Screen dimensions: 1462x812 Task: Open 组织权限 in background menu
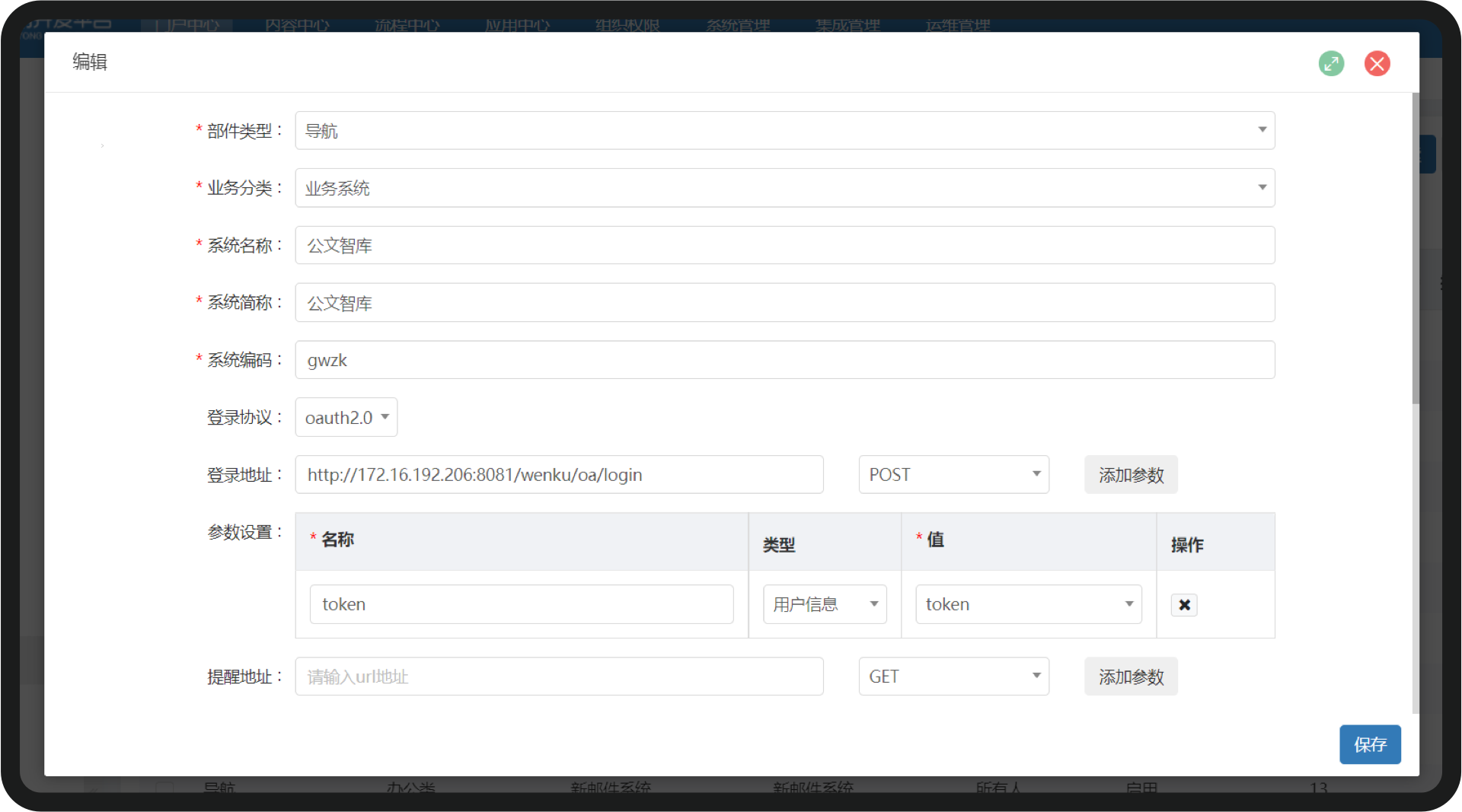627,25
